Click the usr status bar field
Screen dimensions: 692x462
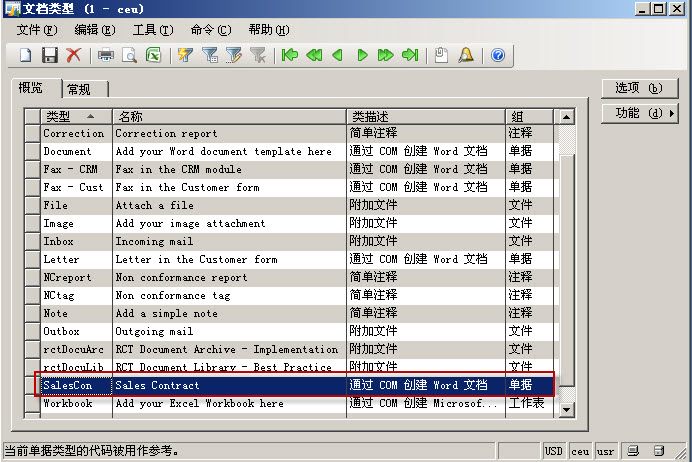(606, 451)
